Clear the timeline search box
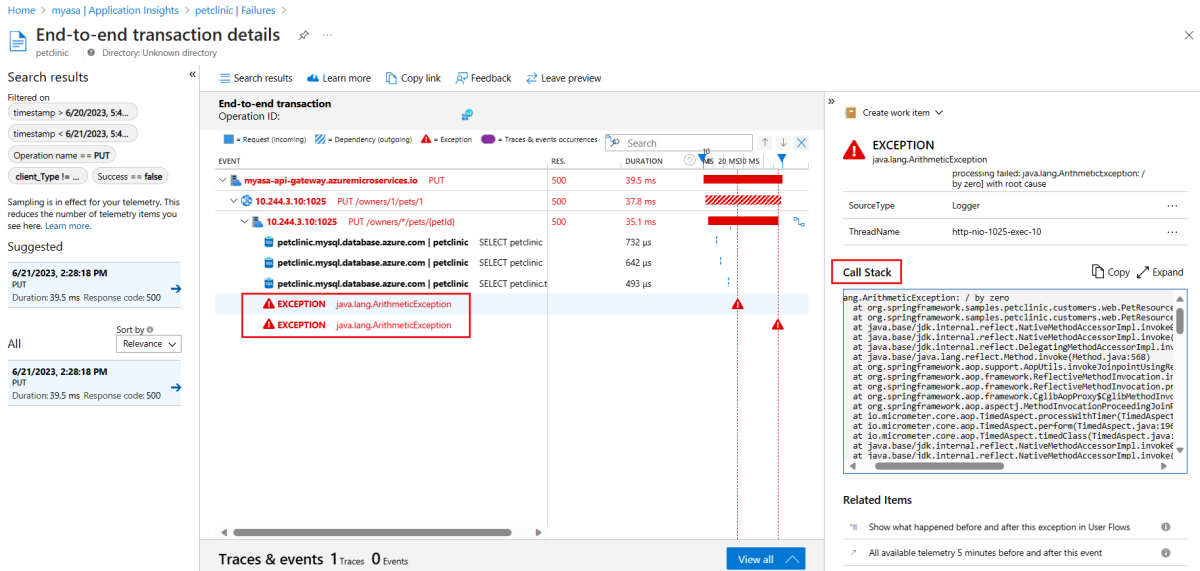This screenshot has width=1200, height=571. pyautogui.click(x=801, y=143)
